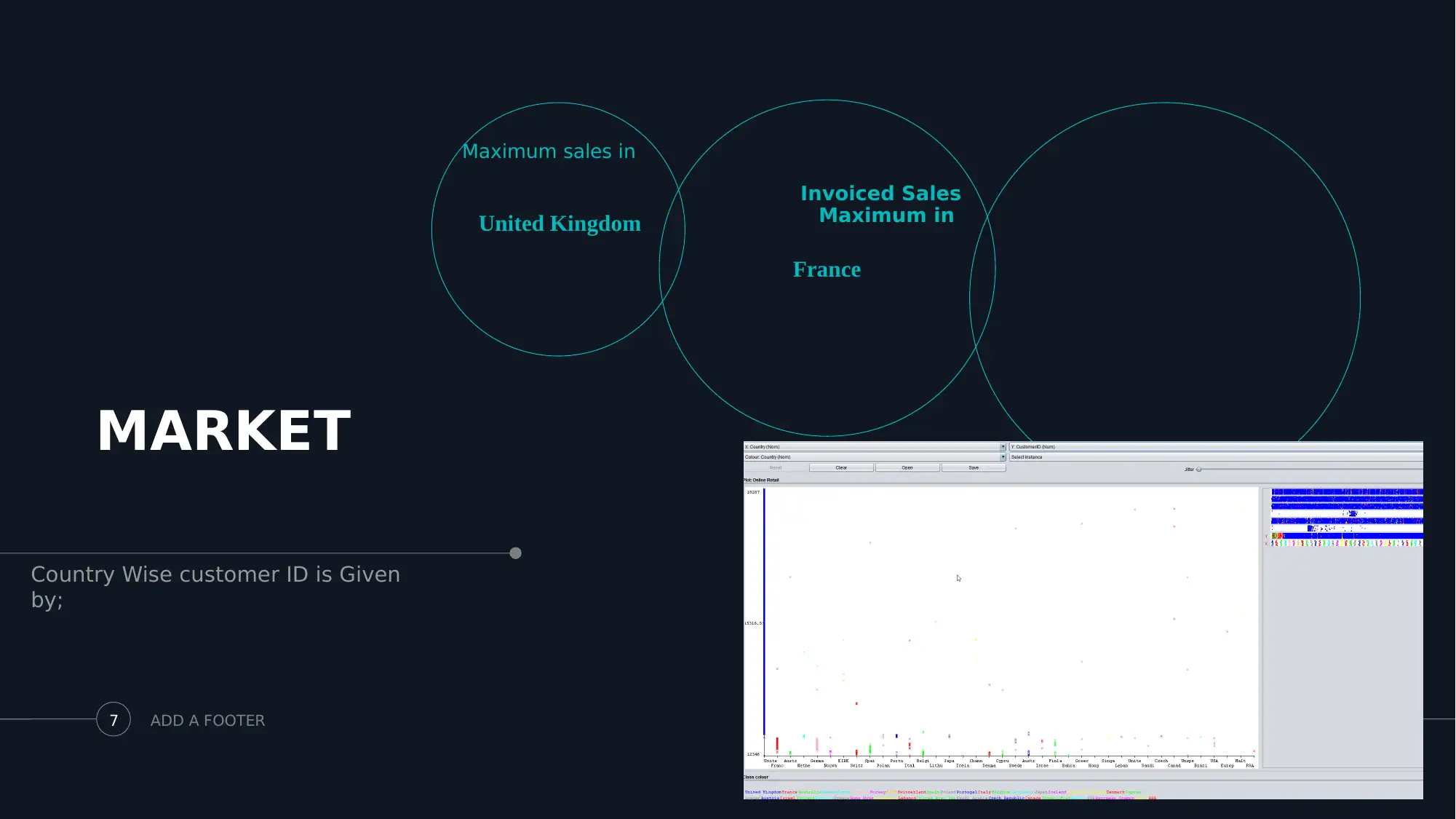Image resolution: width=1456 pixels, height=819 pixels.
Task: Click the 'Plot: Online Retail' label
Action: (x=761, y=480)
